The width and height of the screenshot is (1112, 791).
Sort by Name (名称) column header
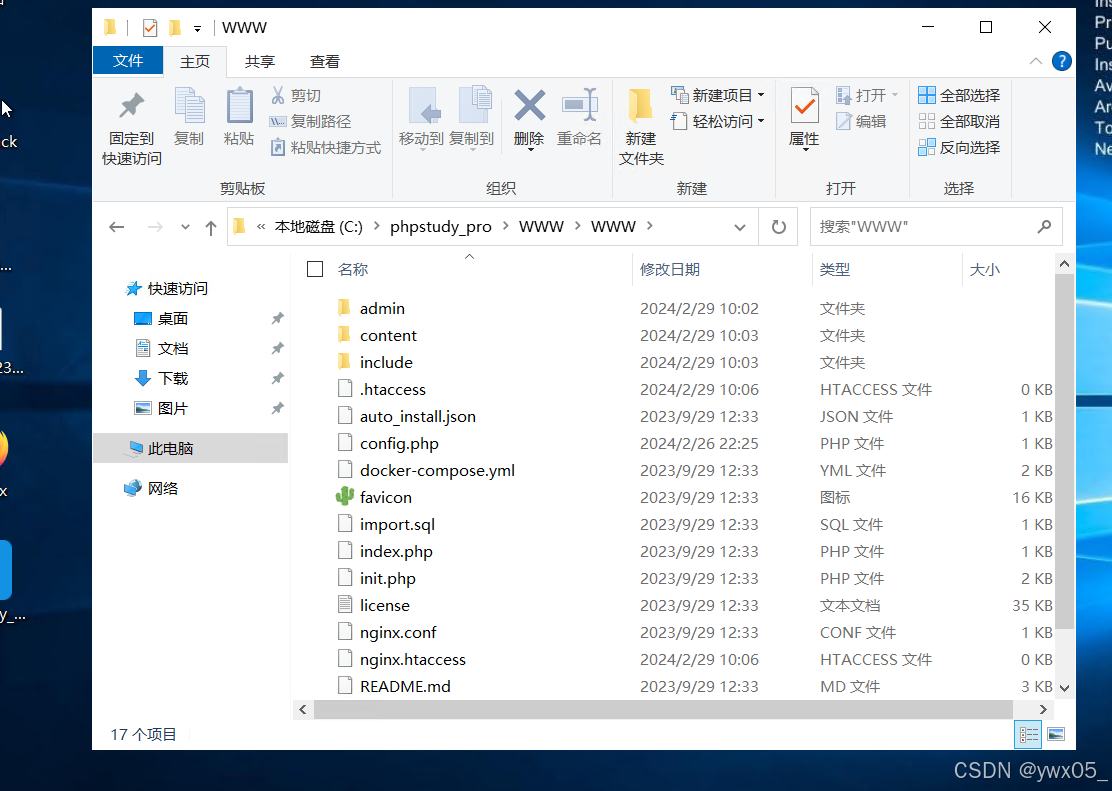coord(352,270)
